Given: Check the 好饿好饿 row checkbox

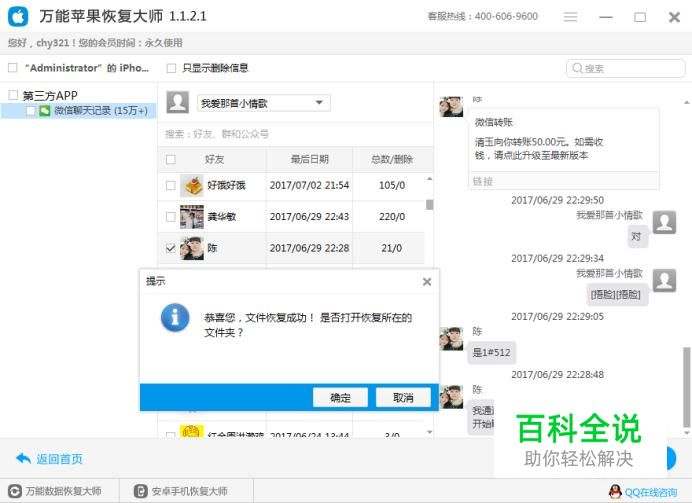Looking at the screenshot, I should tap(171, 185).
